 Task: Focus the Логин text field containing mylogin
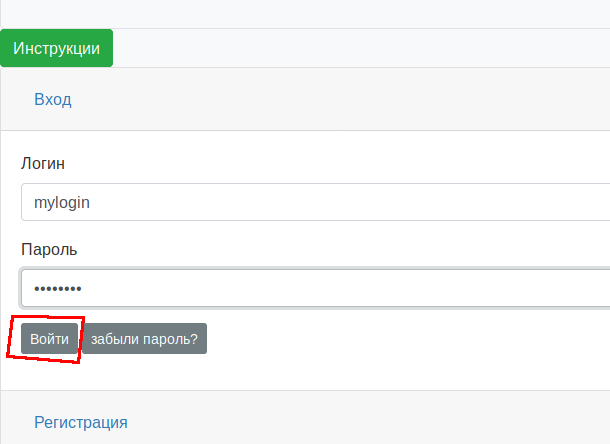(316, 202)
